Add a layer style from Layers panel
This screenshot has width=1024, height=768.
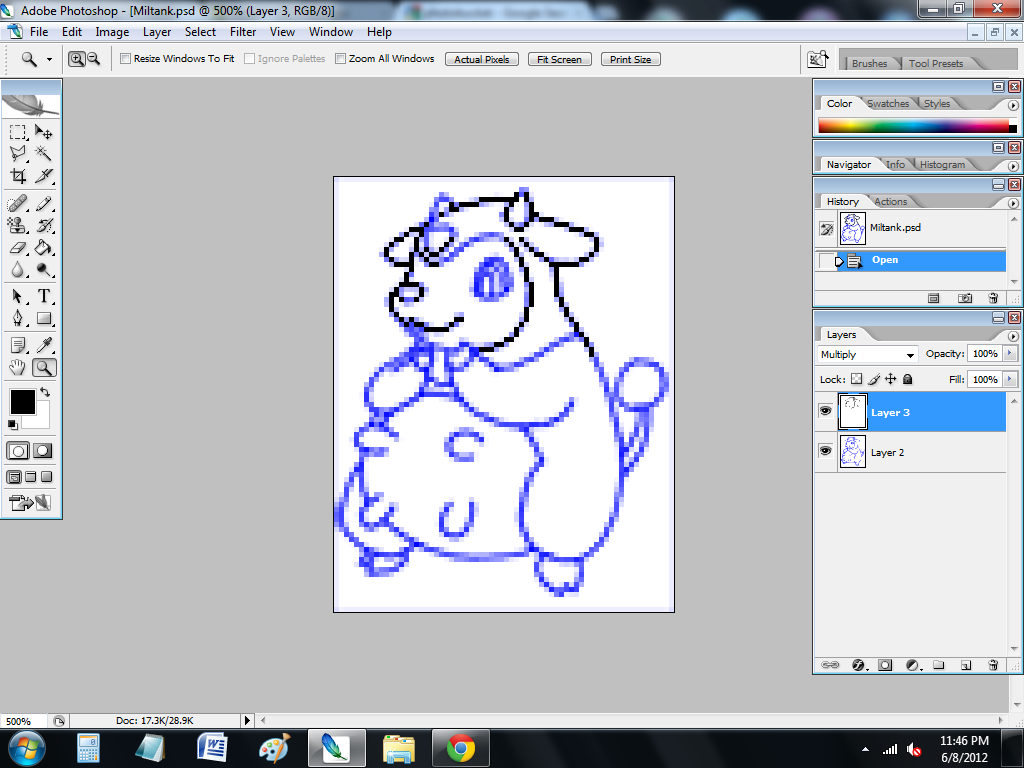point(858,665)
